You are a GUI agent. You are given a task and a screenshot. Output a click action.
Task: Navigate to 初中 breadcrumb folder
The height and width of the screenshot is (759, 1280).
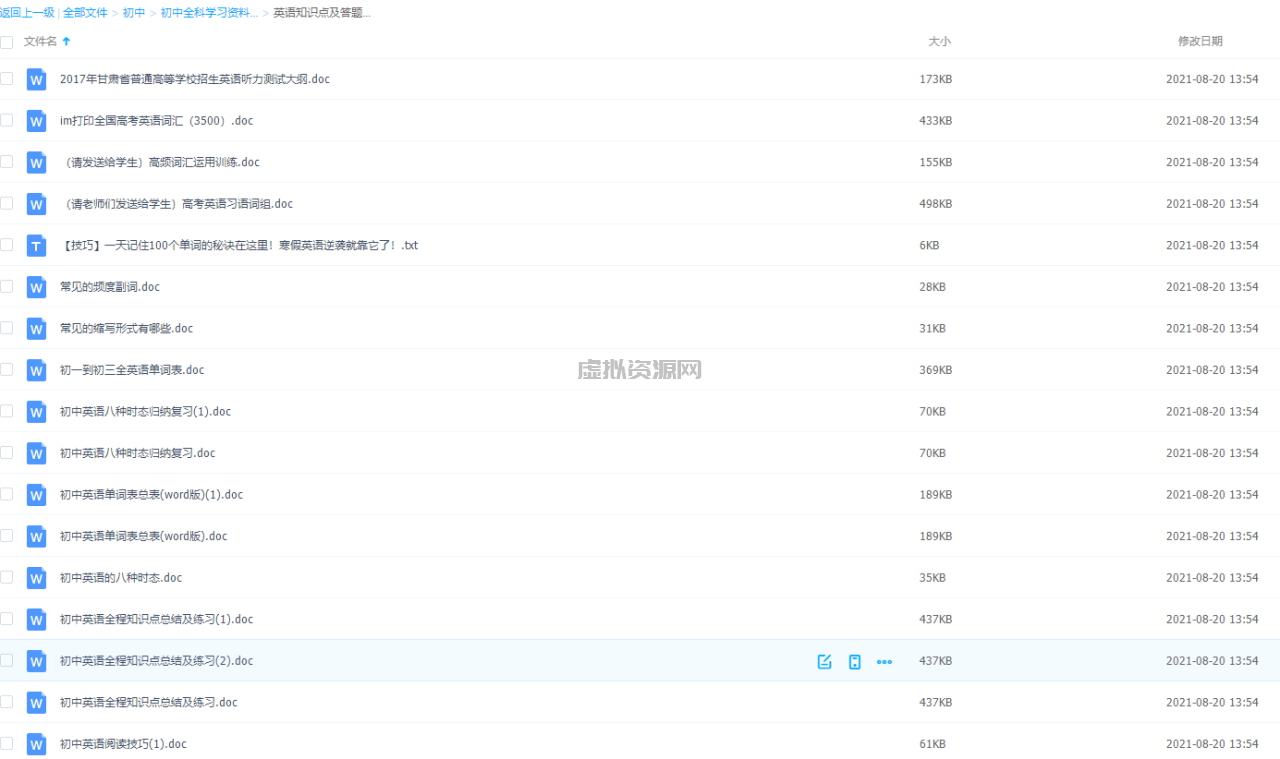click(134, 13)
